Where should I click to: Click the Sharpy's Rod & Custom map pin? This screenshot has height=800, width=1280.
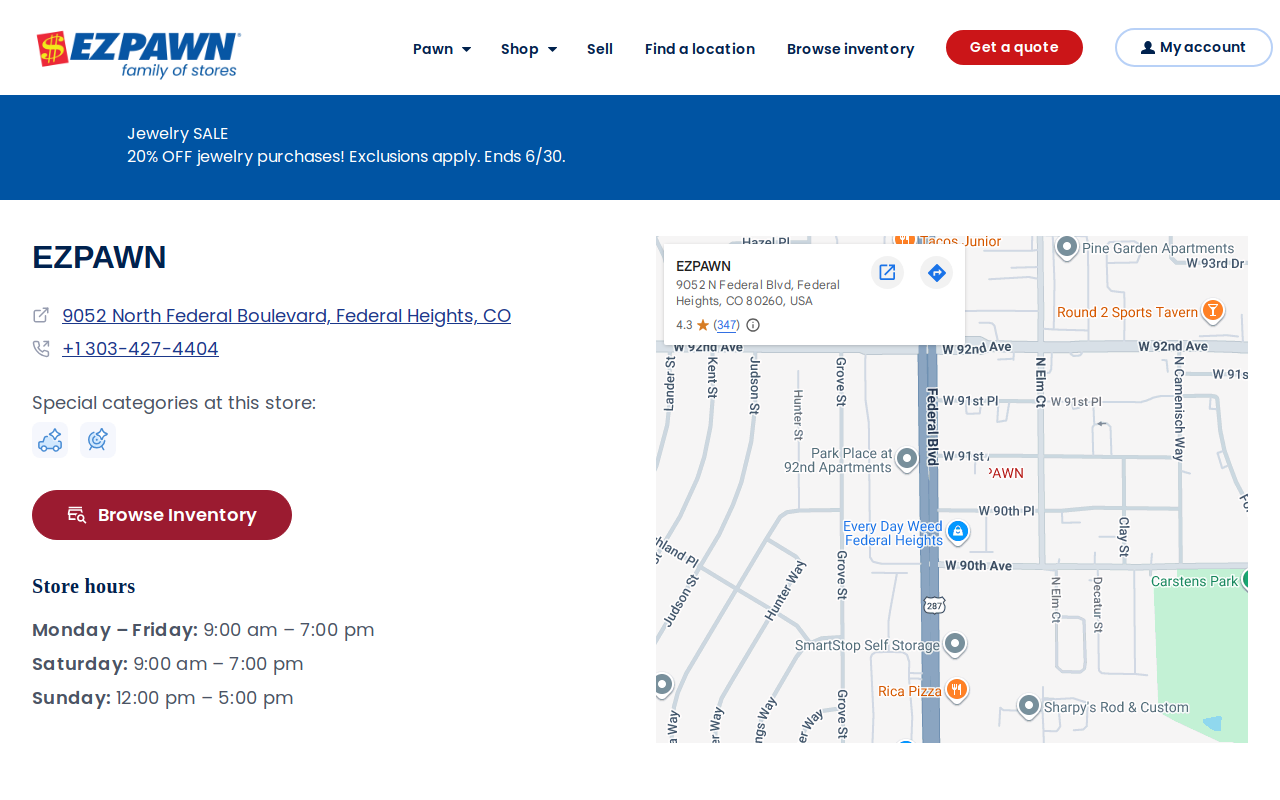point(1029,706)
